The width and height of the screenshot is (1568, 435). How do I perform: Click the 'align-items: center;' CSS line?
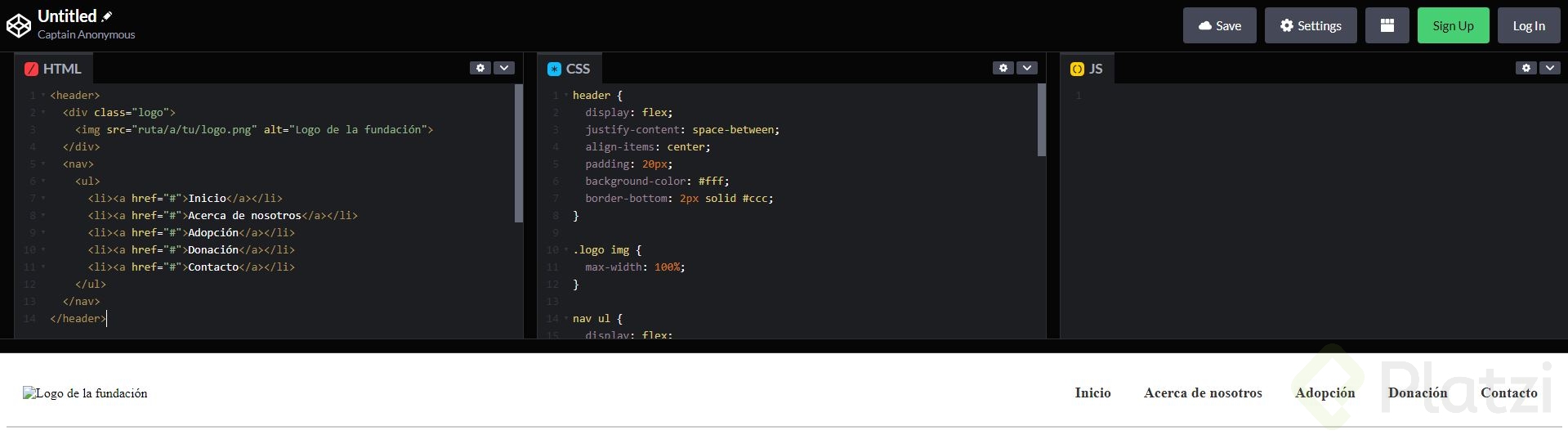pyautogui.click(x=648, y=147)
